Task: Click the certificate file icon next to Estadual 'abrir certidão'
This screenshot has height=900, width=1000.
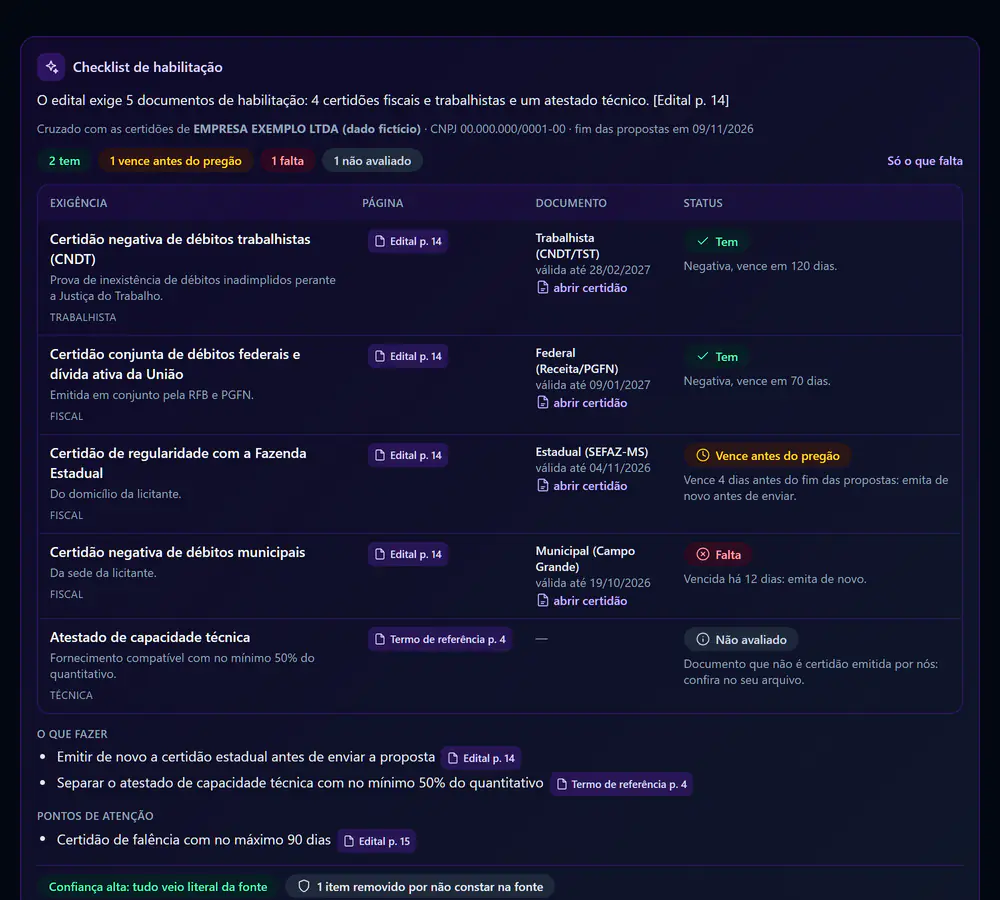Action: [x=543, y=485]
